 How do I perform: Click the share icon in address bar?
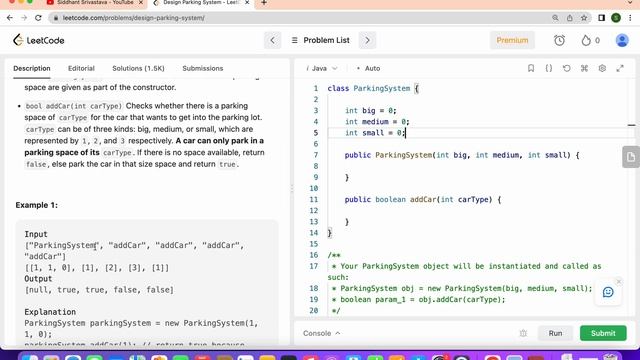[x=569, y=18]
